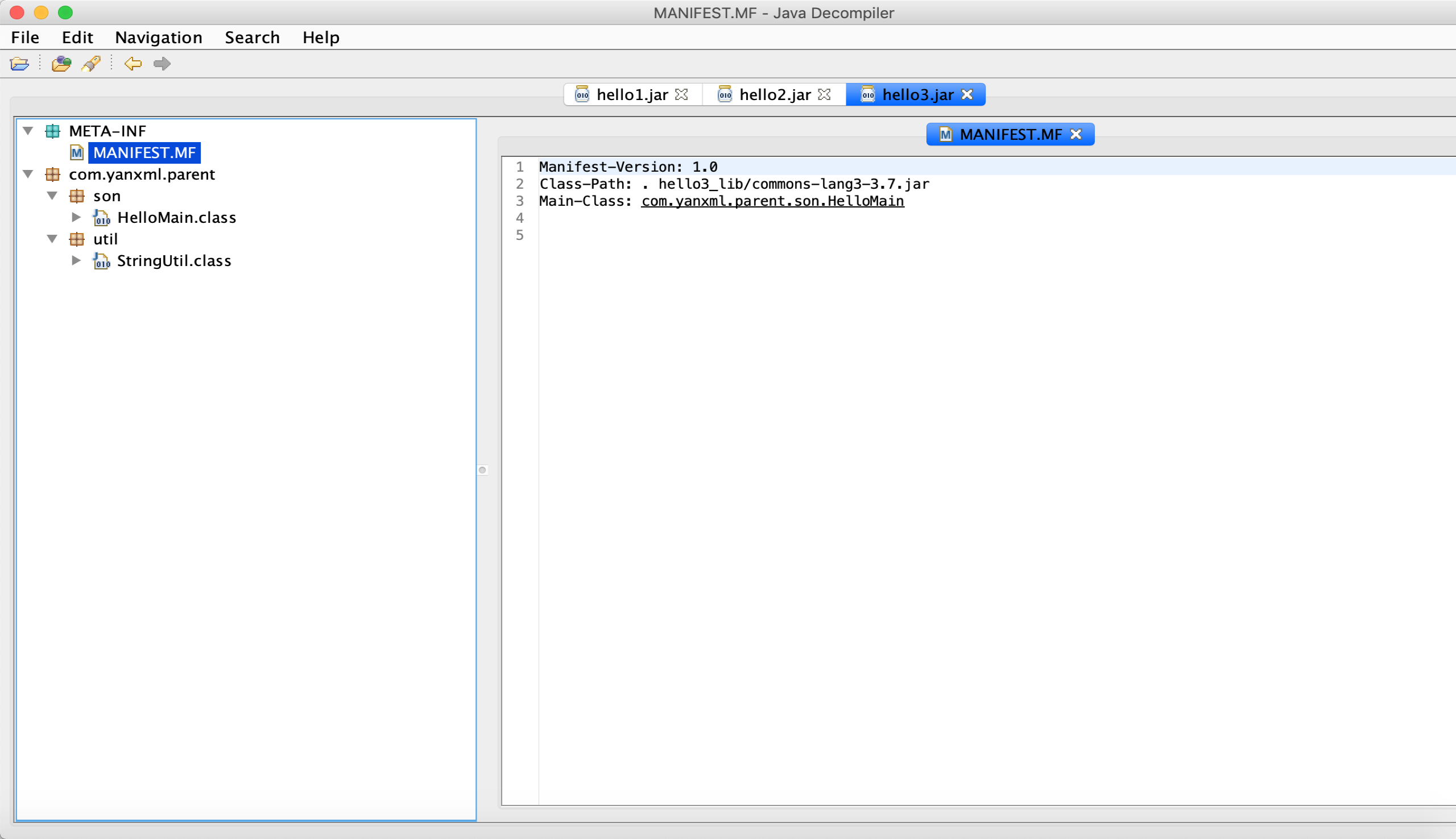The height and width of the screenshot is (839, 1456).
Task: Close the hello1.jar tab
Action: pos(681,94)
